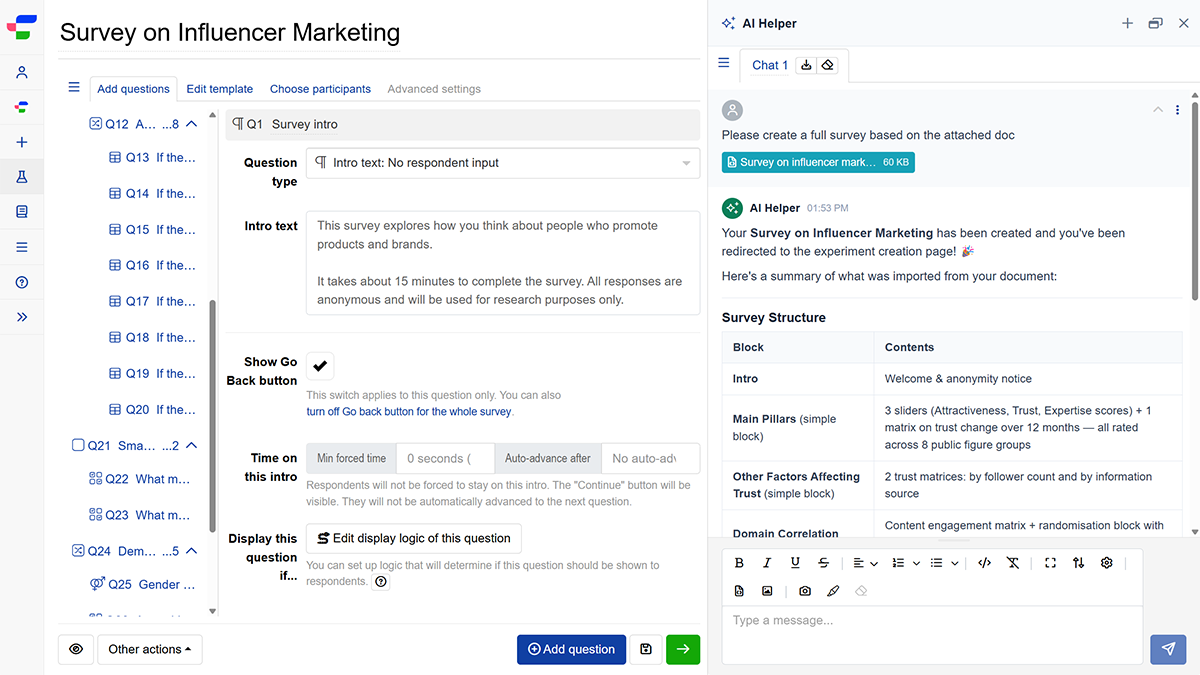Apply underline formatting in message editor
Image resolution: width=1200 pixels, height=675 pixels.
click(x=795, y=563)
